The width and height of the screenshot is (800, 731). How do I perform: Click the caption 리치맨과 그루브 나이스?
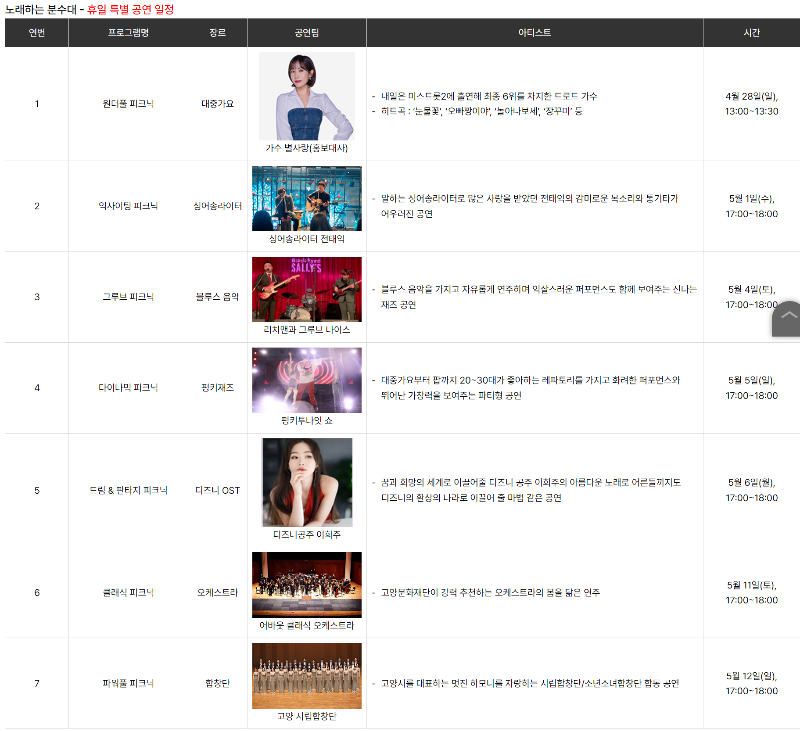(307, 330)
